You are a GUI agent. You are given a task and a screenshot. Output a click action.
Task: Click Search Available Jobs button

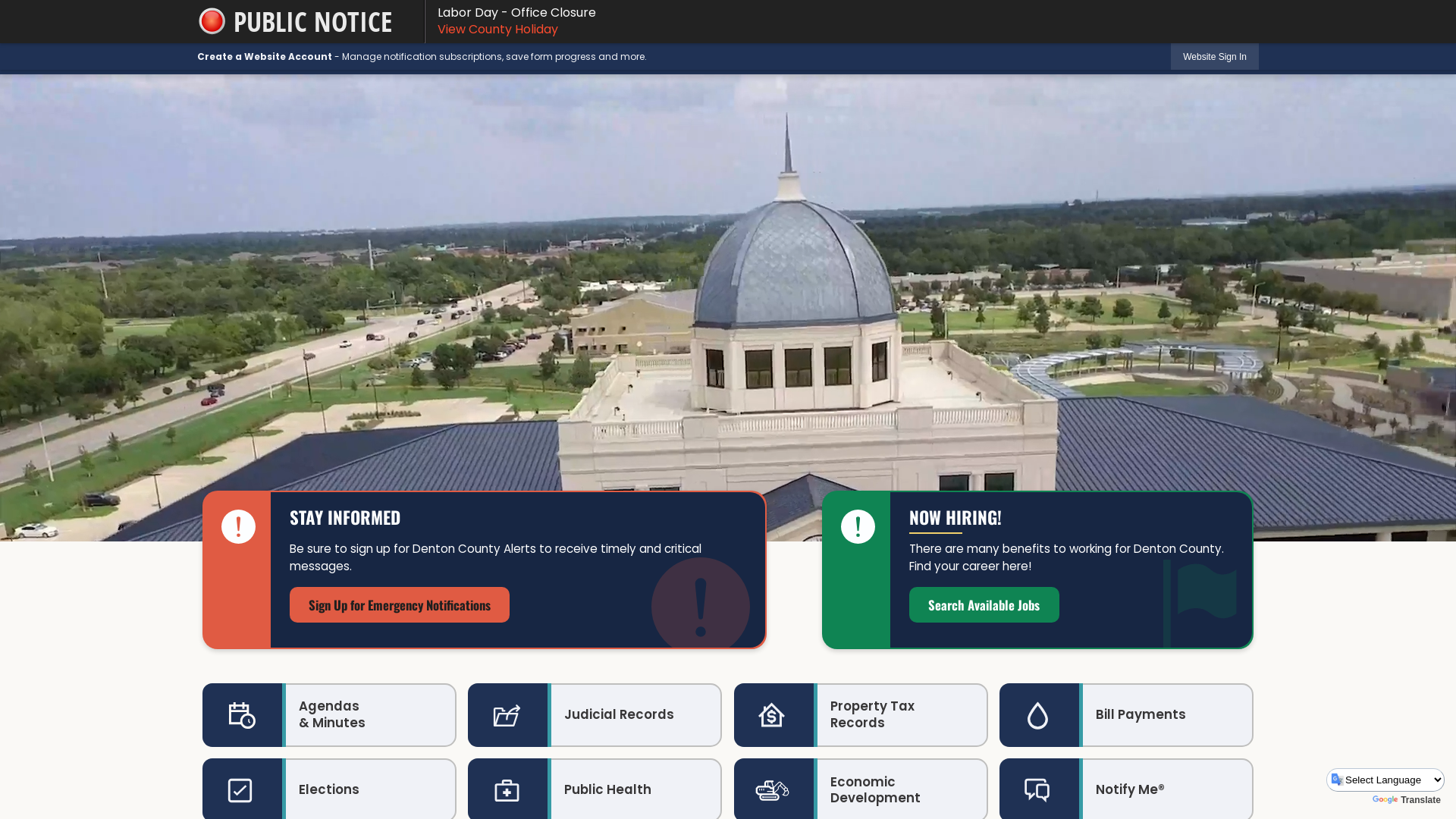tap(984, 605)
